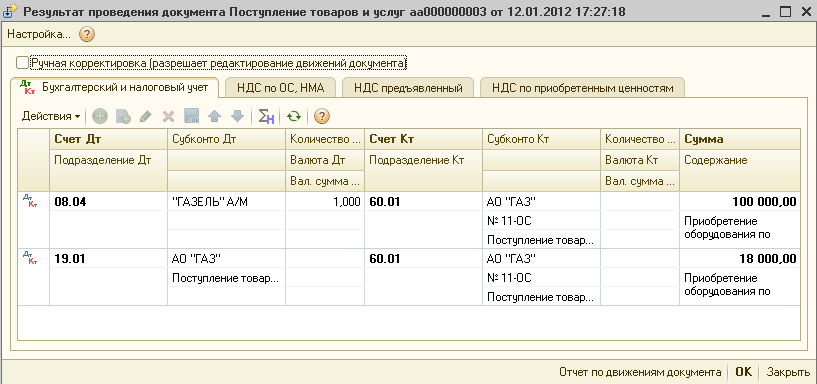Click the Валюта Дт column header
The width and height of the screenshot is (817, 384).
pyautogui.click(x=325, y=160)
